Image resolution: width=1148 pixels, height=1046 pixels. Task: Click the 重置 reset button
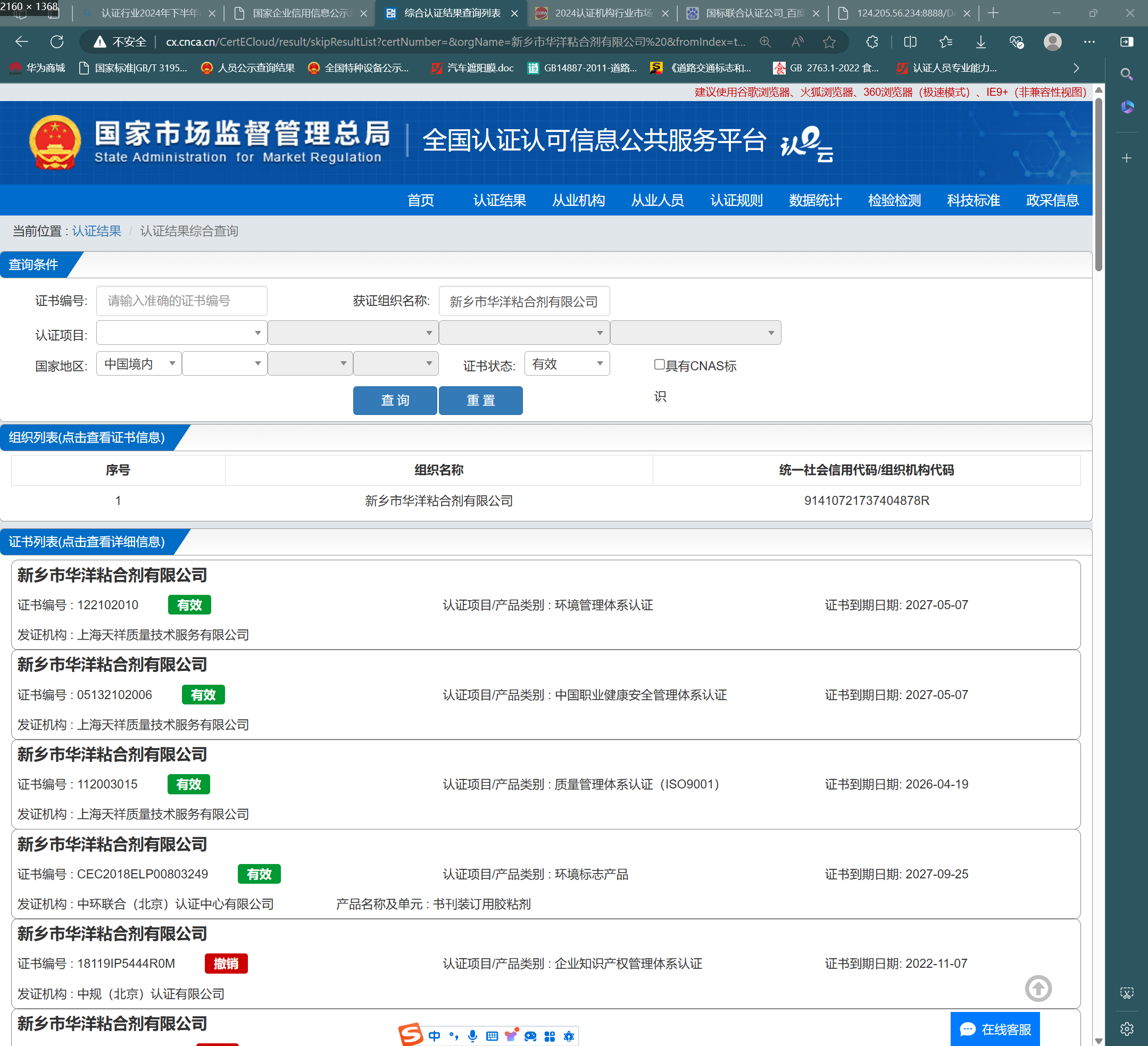pos(480,400)
